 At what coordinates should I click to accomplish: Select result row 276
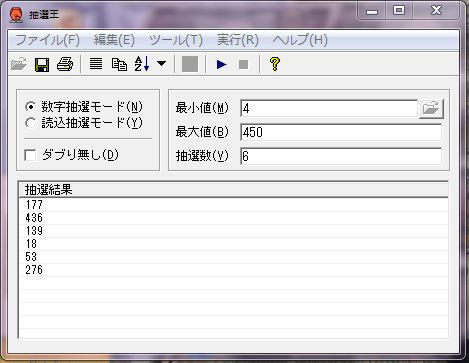234,270
